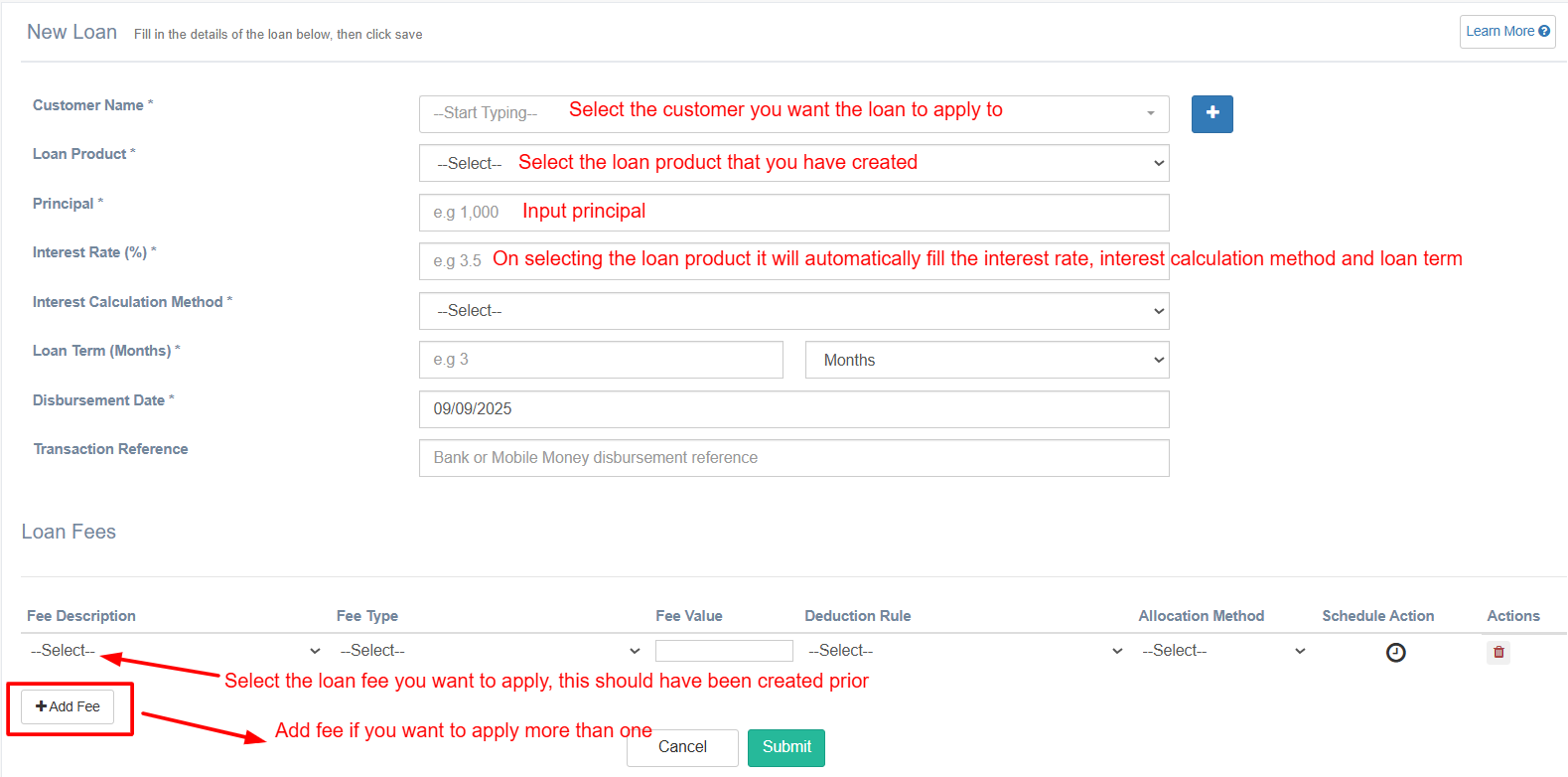Screen dimensions: 1568x777
Task: Open the Allocation Method dropdown
Action: [1222, 651]
